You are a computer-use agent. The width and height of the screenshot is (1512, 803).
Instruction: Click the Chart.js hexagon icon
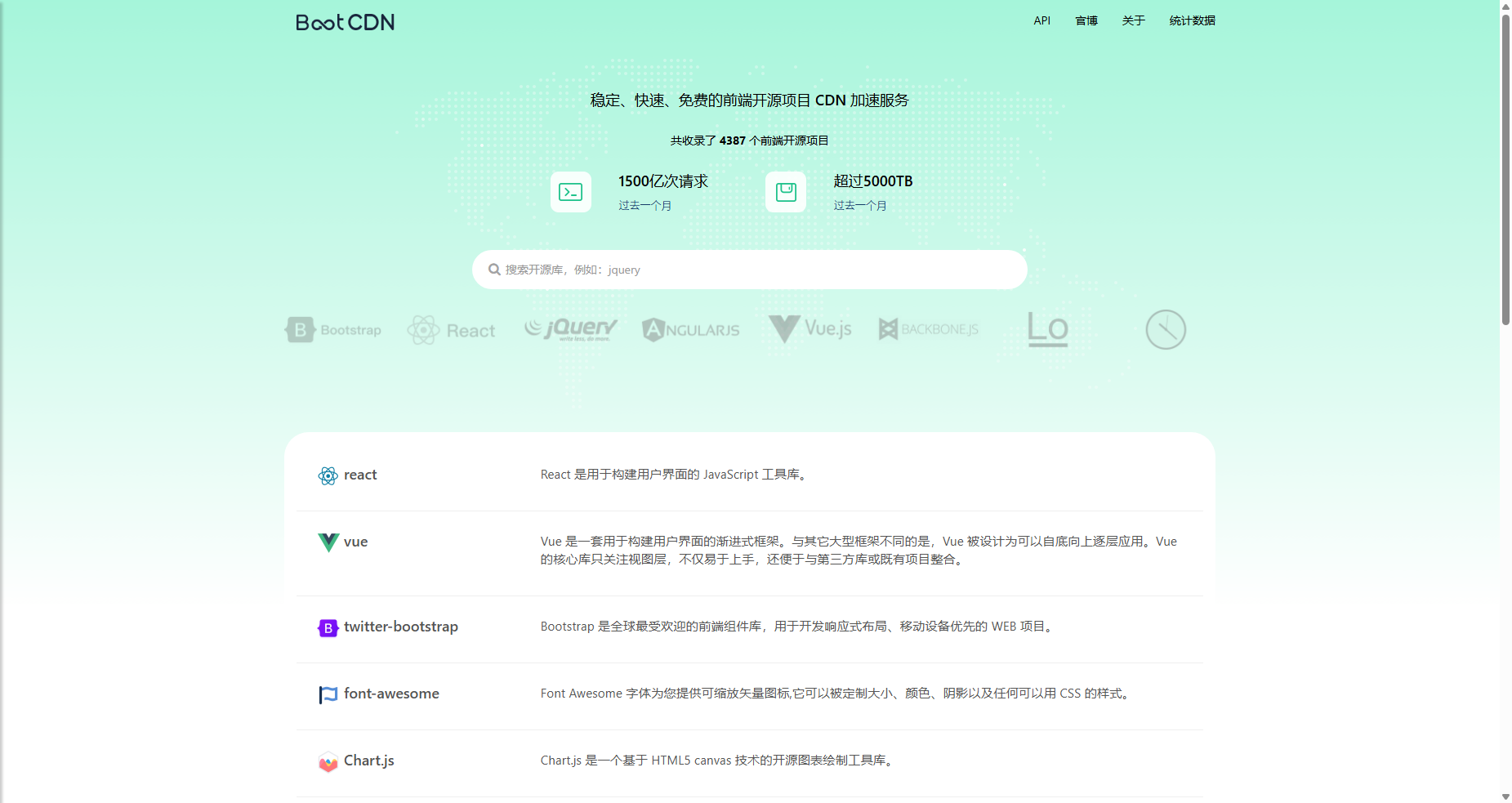(328, 761)
